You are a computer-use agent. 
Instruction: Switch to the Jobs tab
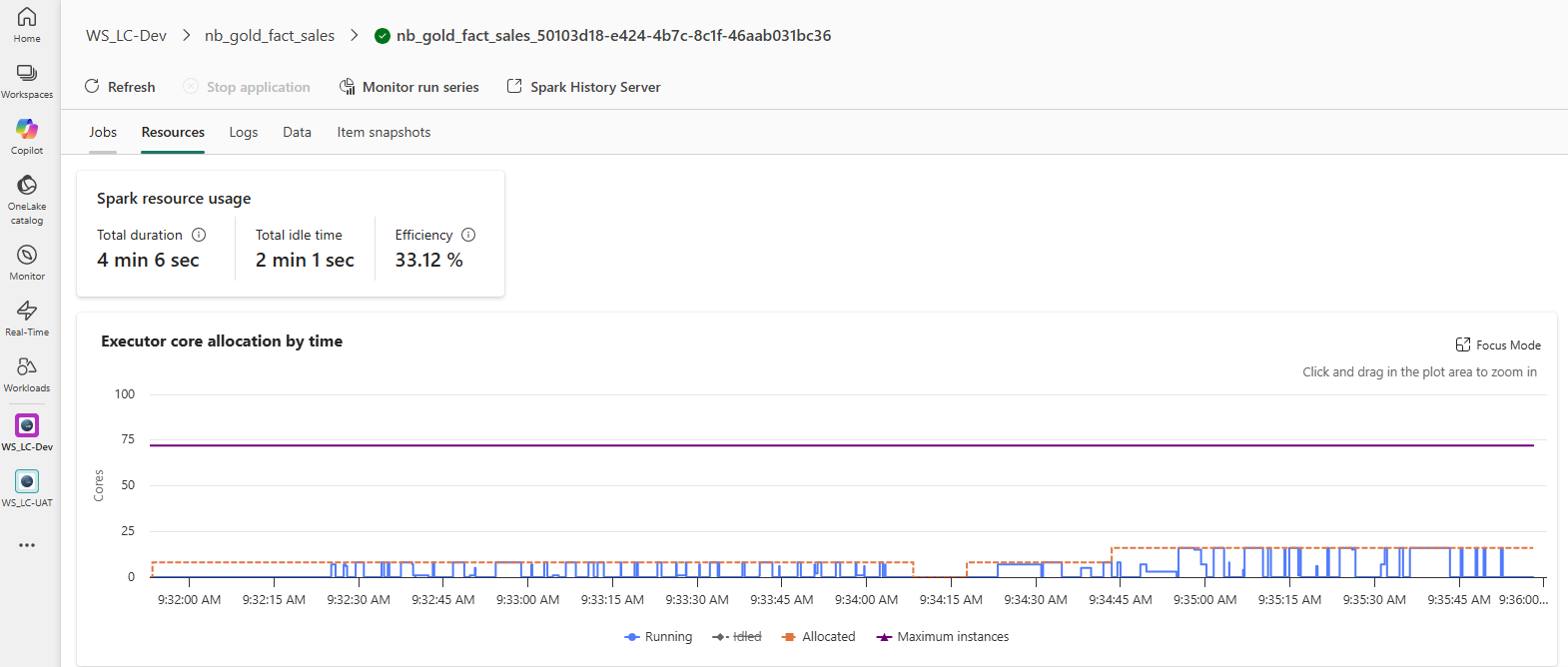tap(103, 132)
